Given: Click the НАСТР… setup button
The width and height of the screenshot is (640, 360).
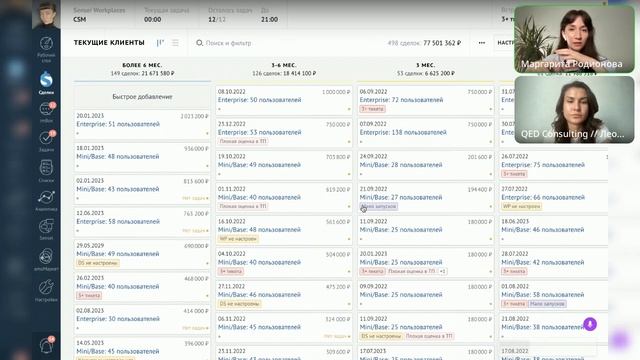Looking at the screenshot, I should [x=505, y=42].
